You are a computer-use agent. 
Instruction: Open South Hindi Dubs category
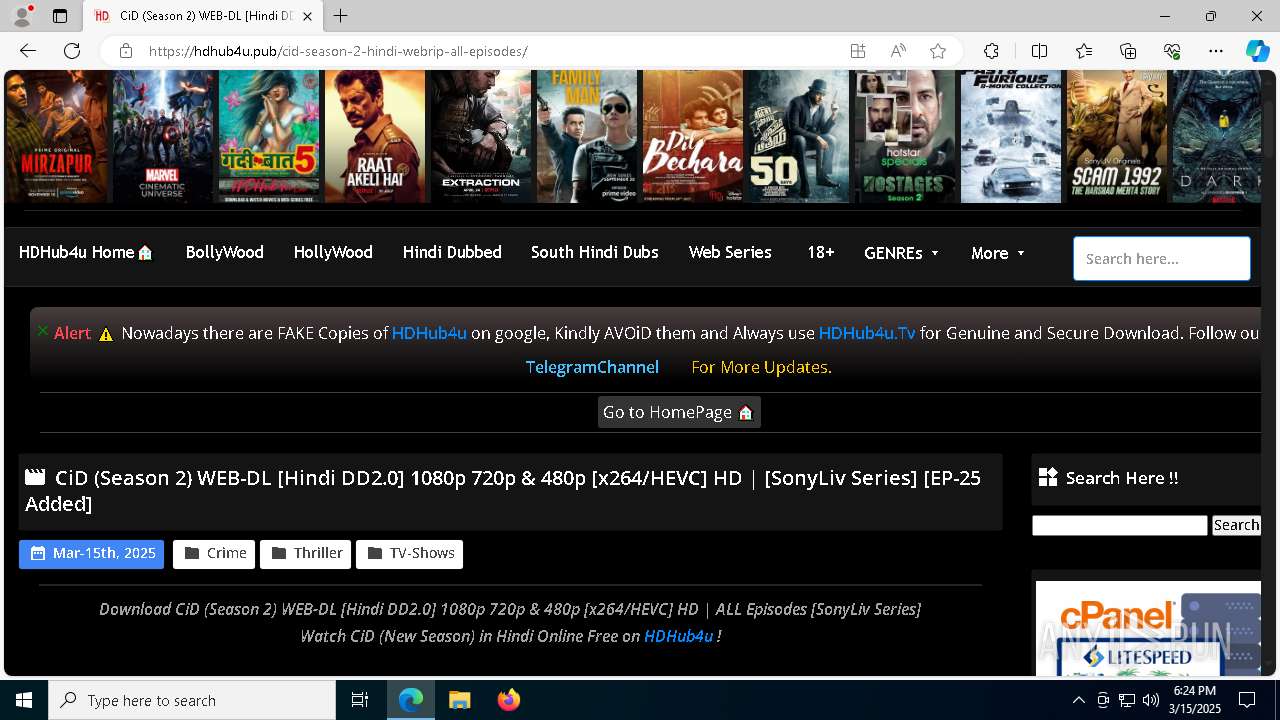[594, 253]
